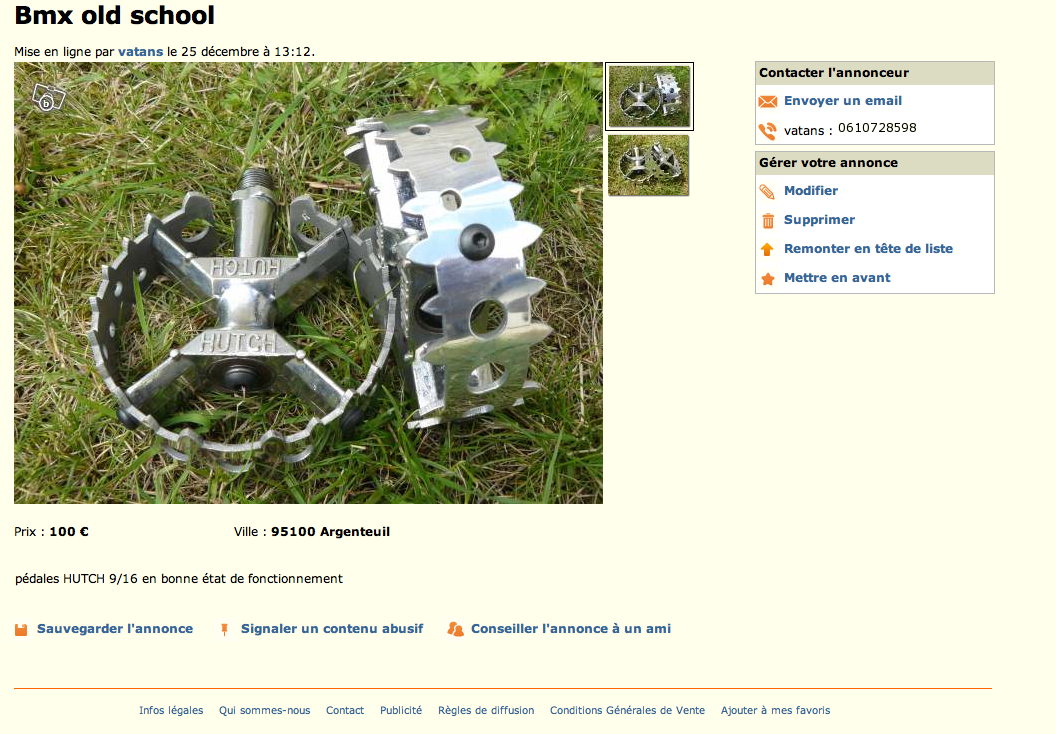Click the orange star icon
Image resolution: width=1056 pixels, height=734 pixels.
click(x=767, y=279)
